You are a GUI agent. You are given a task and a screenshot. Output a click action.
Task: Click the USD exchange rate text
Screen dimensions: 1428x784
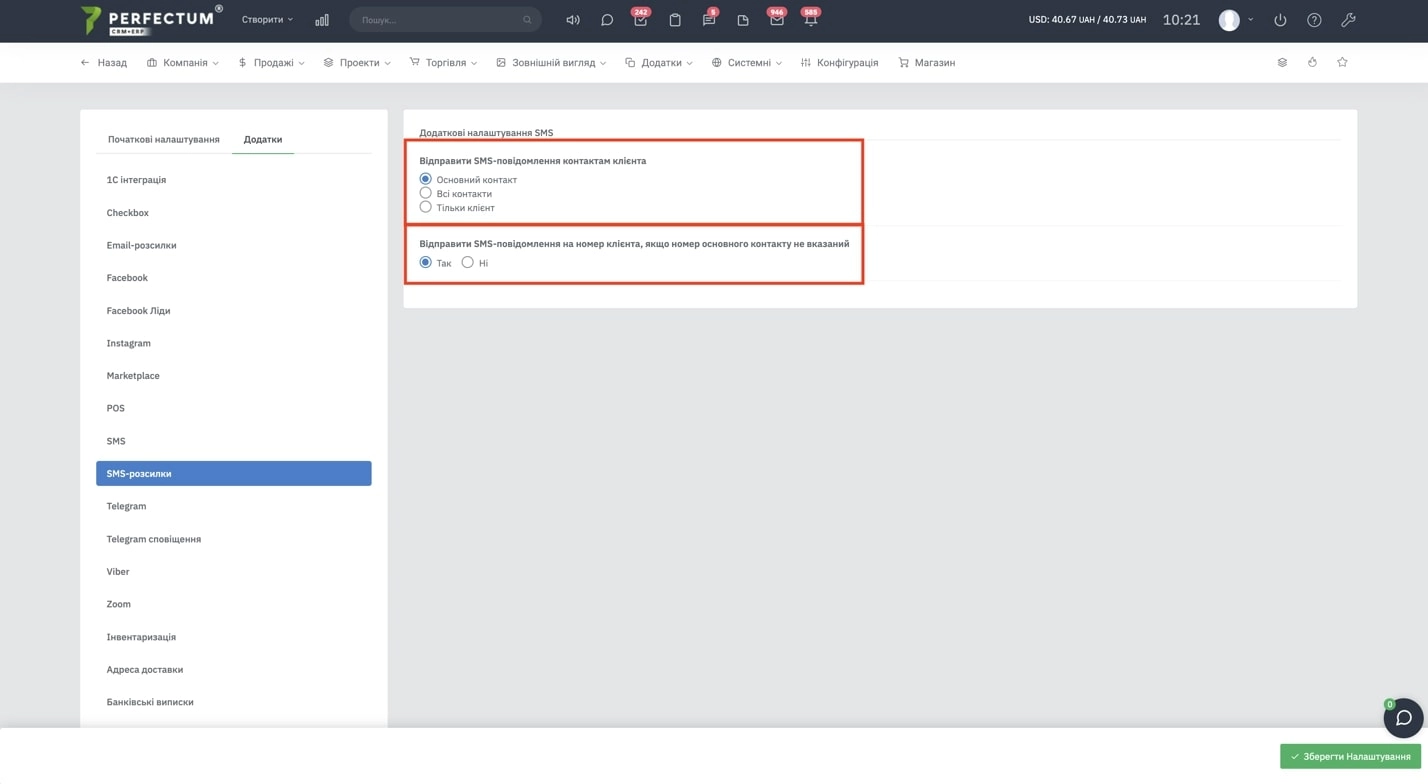pyautogui.click(x=1087, y=20)
